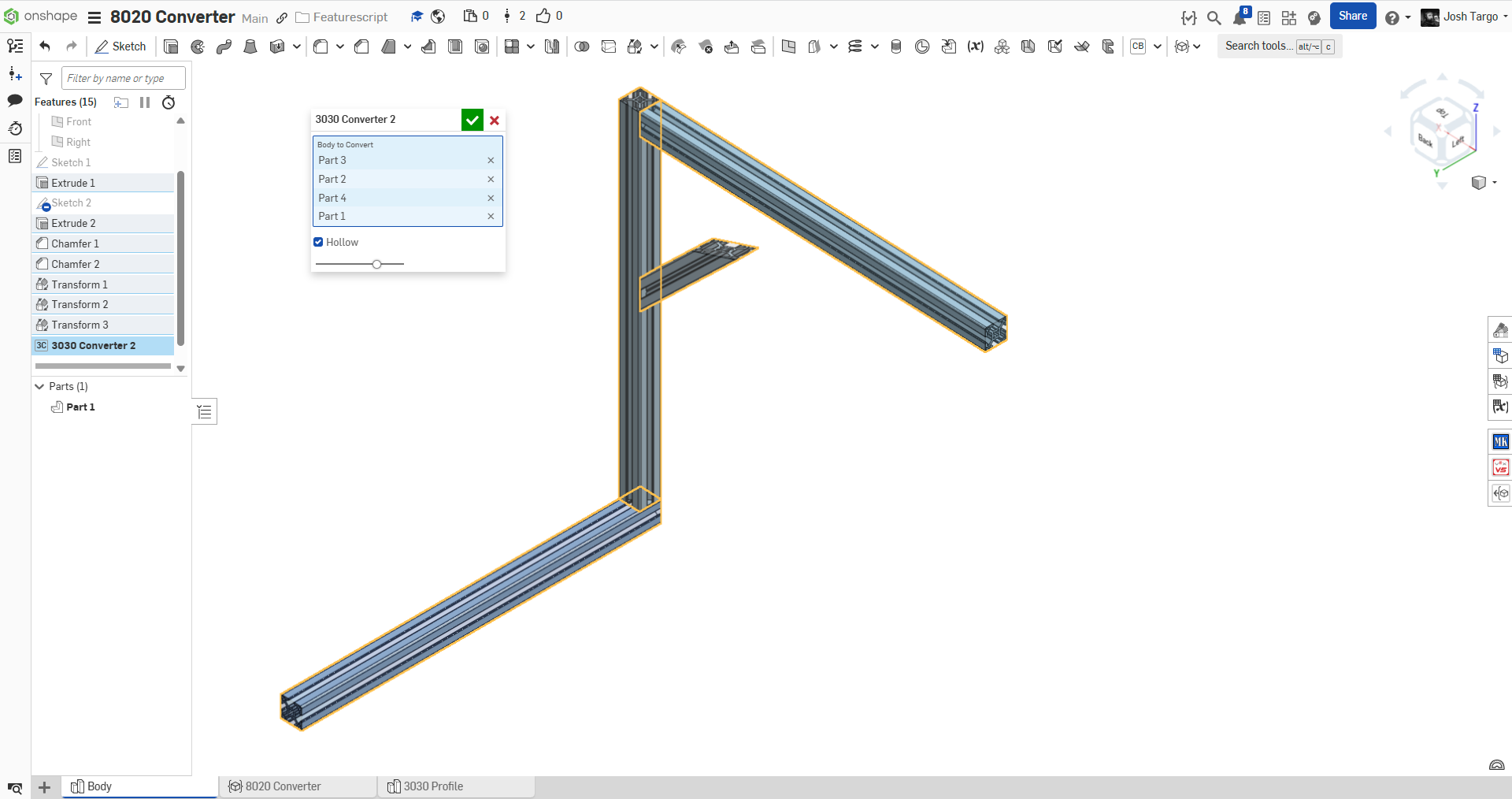1512x799 pixels.
Task: Select Chamfer 1 in feature list
Action: point(103,243)
